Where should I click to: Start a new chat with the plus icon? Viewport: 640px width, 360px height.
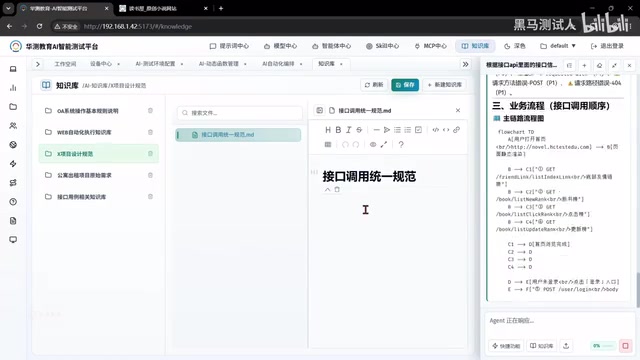point(584,65)
